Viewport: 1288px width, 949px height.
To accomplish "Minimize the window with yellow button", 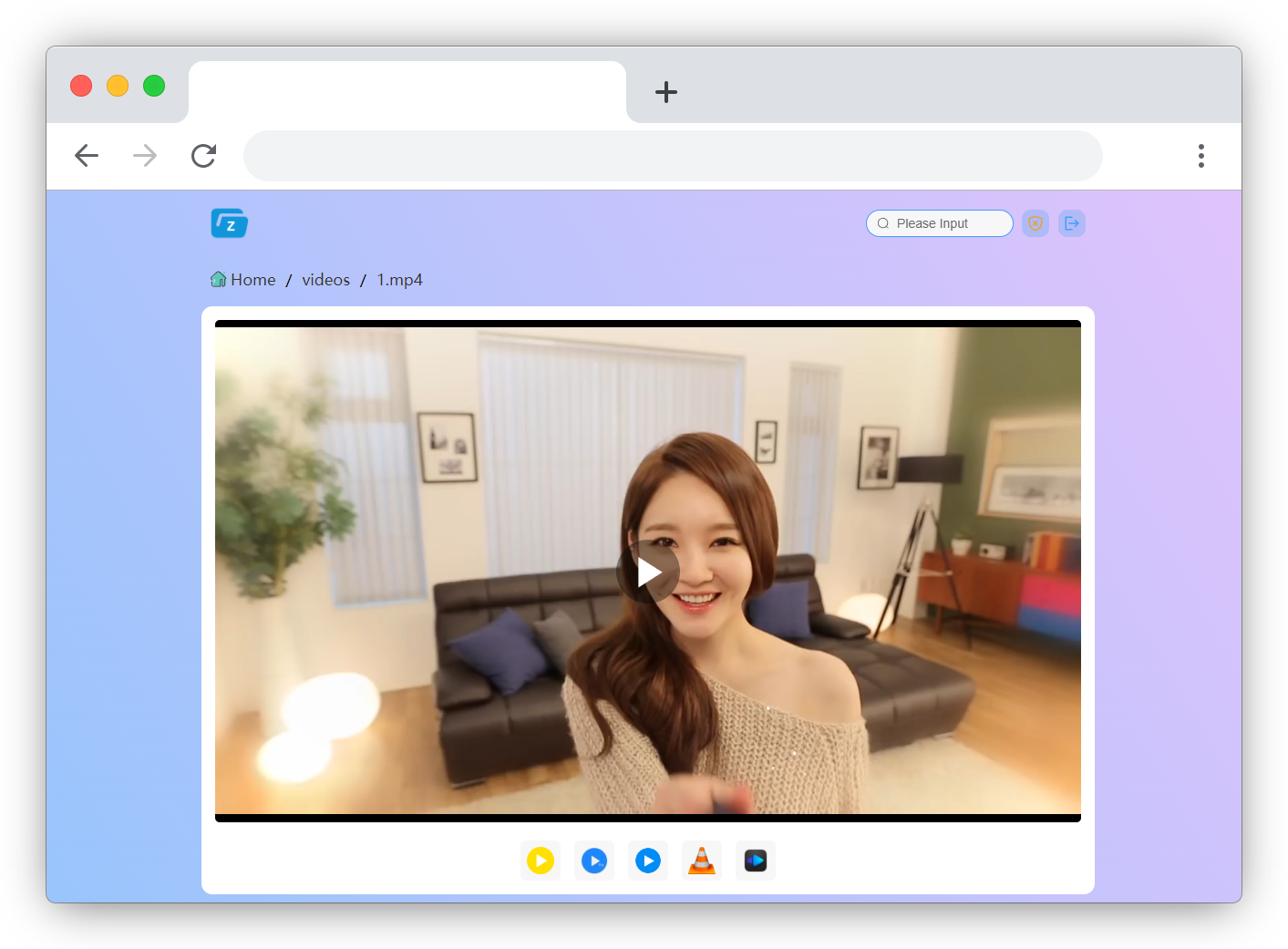I will click(x=118, y=86).
